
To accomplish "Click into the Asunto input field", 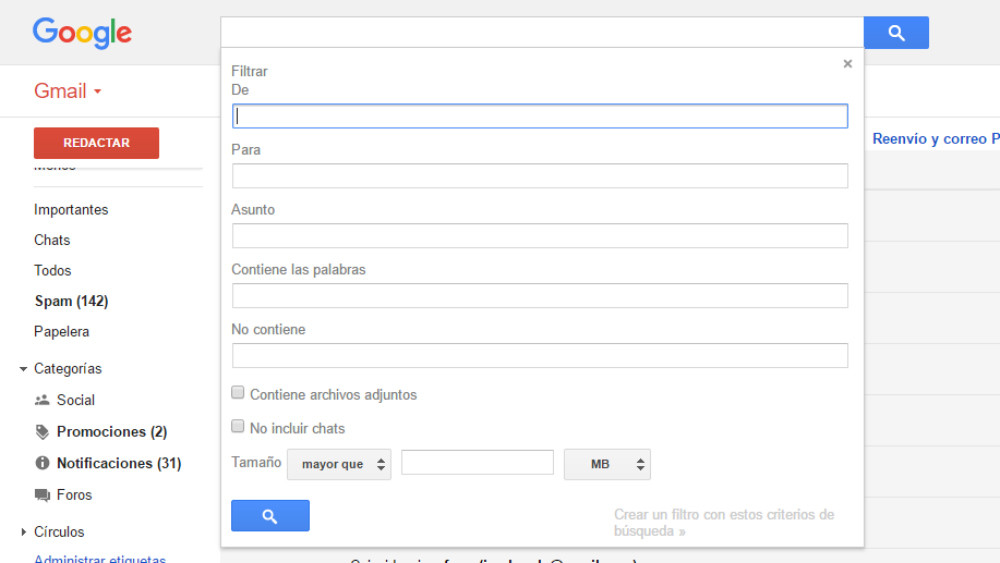I will pos(540,236).
